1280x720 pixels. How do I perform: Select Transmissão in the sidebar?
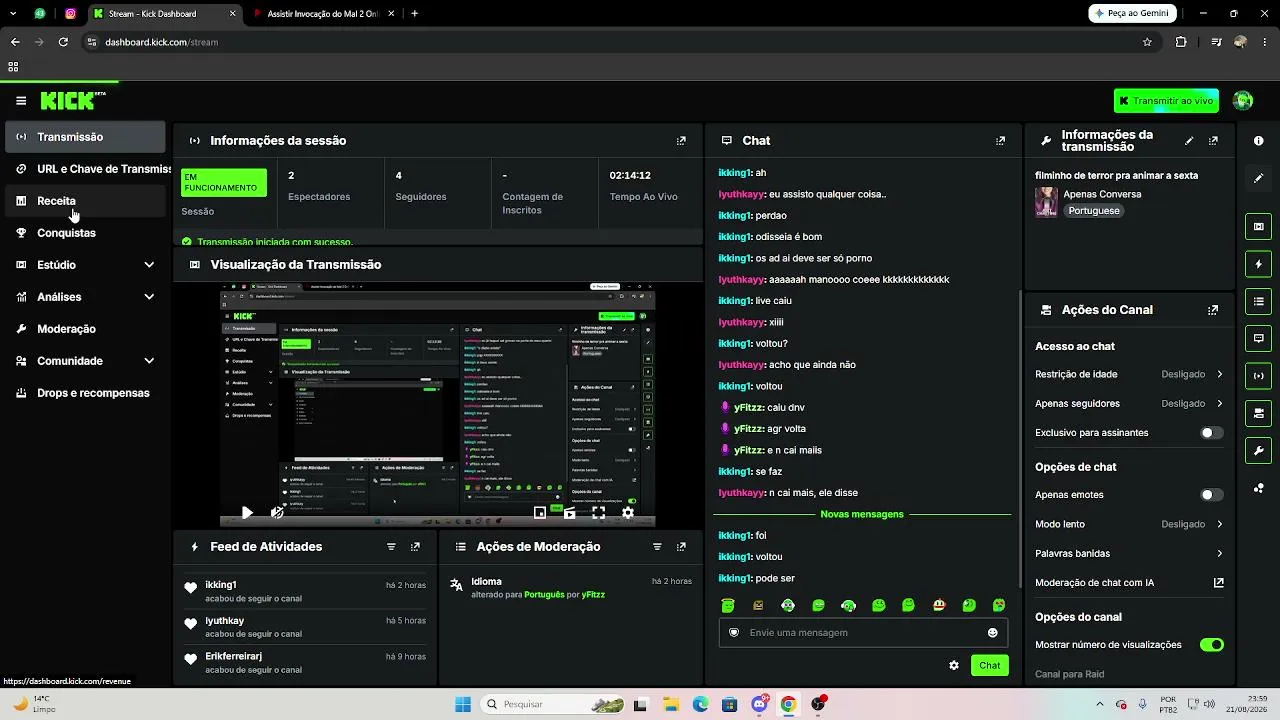(x=85, y=137)
